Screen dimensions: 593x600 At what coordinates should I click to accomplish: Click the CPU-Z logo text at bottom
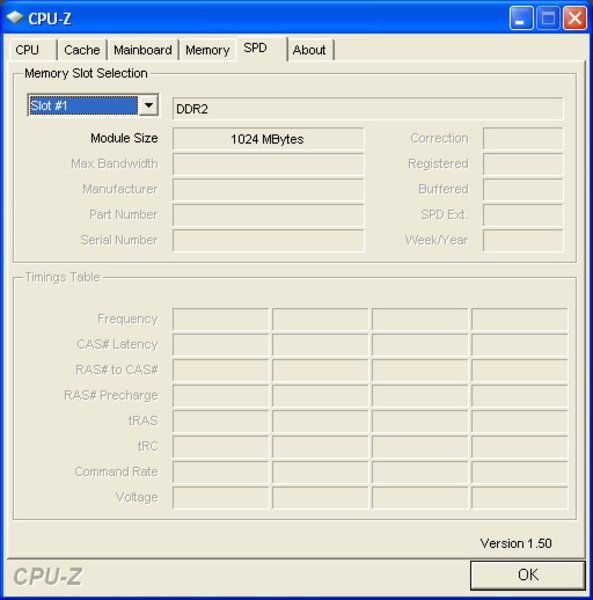(x=47, y=576)
